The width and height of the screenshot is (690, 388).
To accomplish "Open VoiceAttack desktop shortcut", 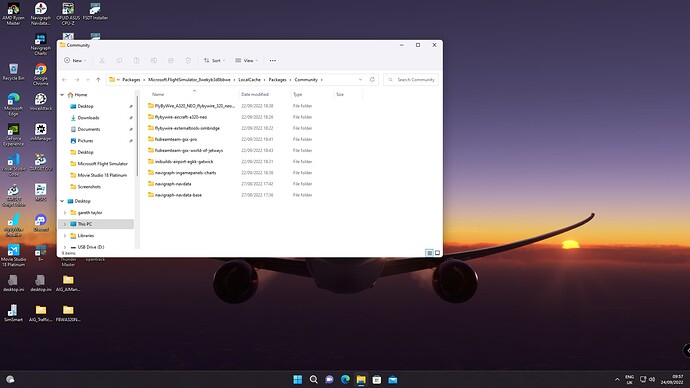I will point(41,102).
